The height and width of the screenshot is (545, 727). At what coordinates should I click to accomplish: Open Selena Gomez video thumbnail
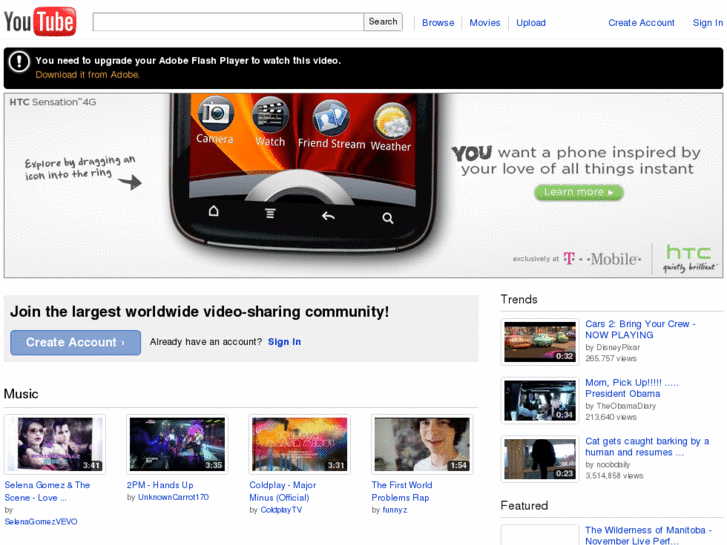(55, 444)
